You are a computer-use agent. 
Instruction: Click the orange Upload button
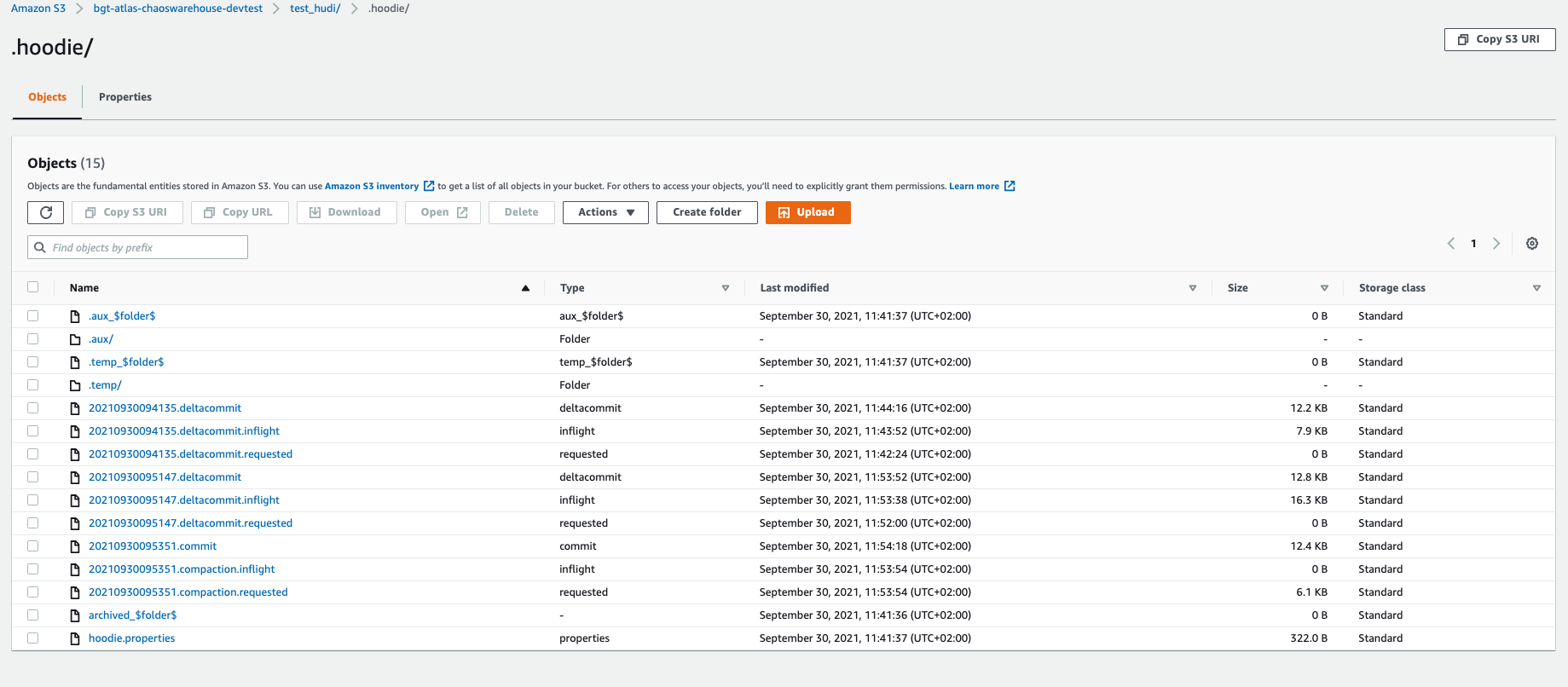(807, 212)
